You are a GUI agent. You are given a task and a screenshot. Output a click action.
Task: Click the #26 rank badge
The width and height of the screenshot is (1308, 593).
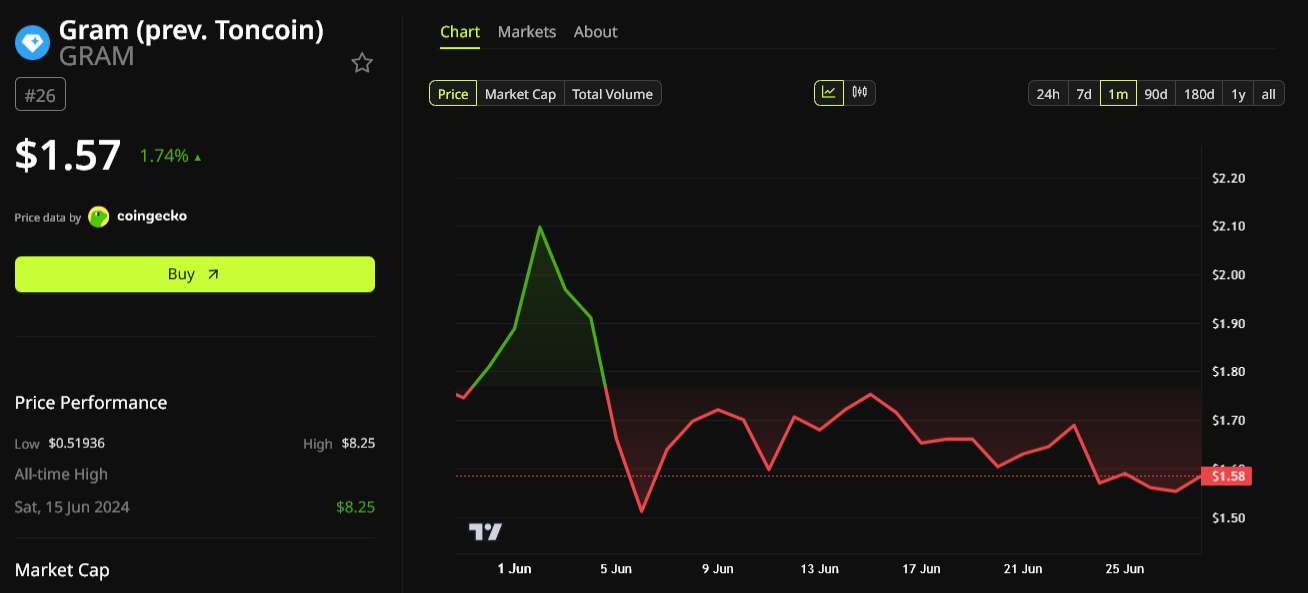tap(40, 95)
